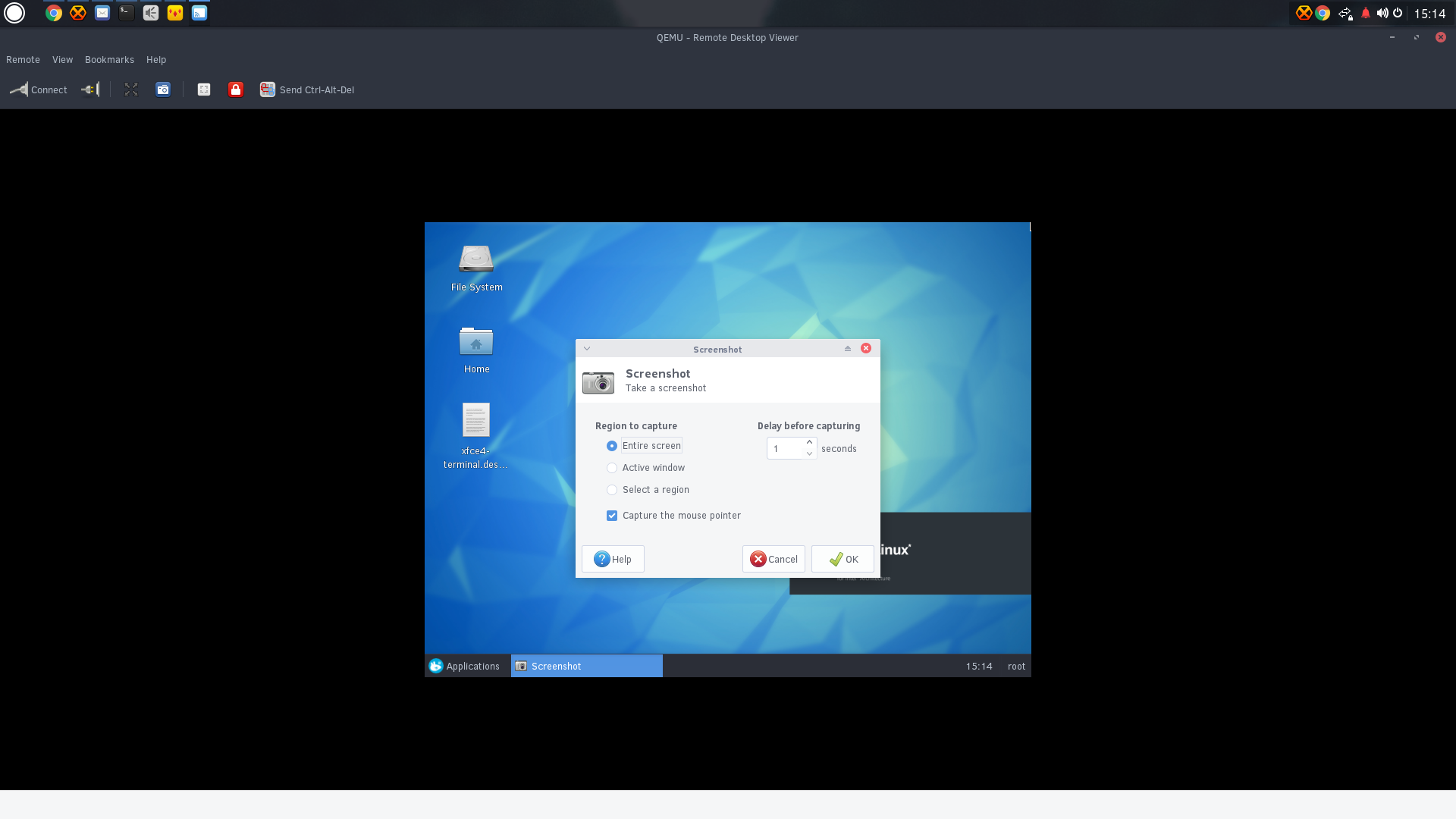This screenshot has height=819, width=1456.
Task: Close the Screenshot dialog with red X
Action: click(866, 349)
